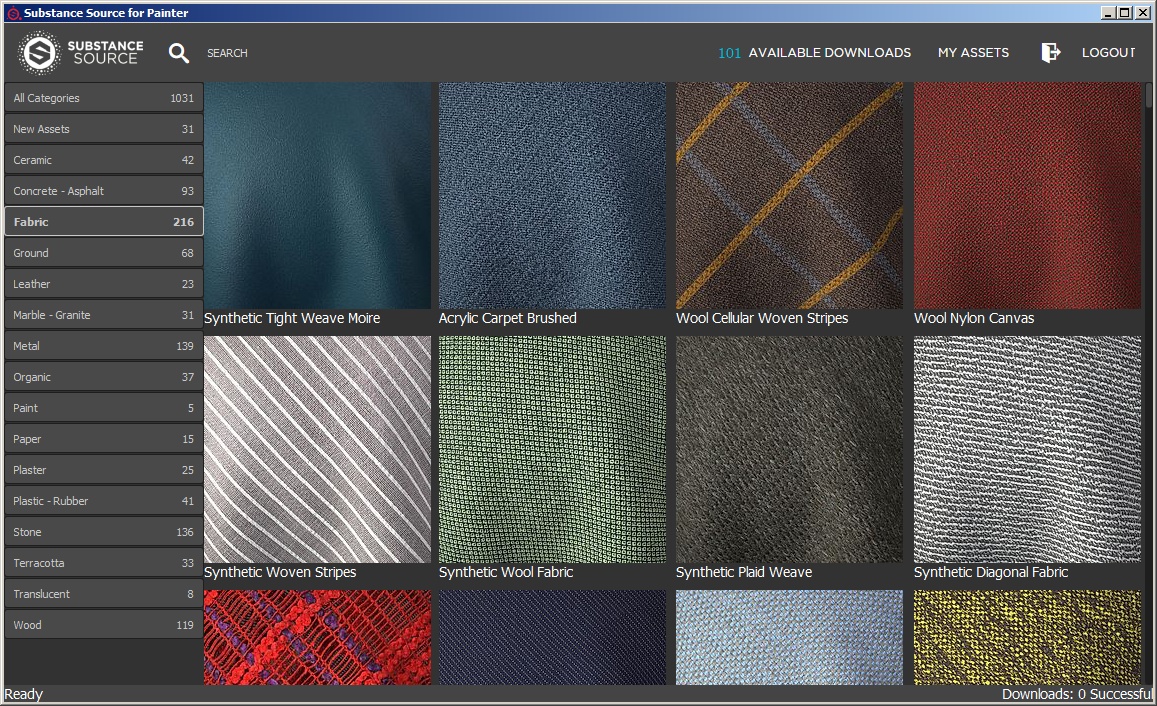Click the Ready status text

coord(24,694)
